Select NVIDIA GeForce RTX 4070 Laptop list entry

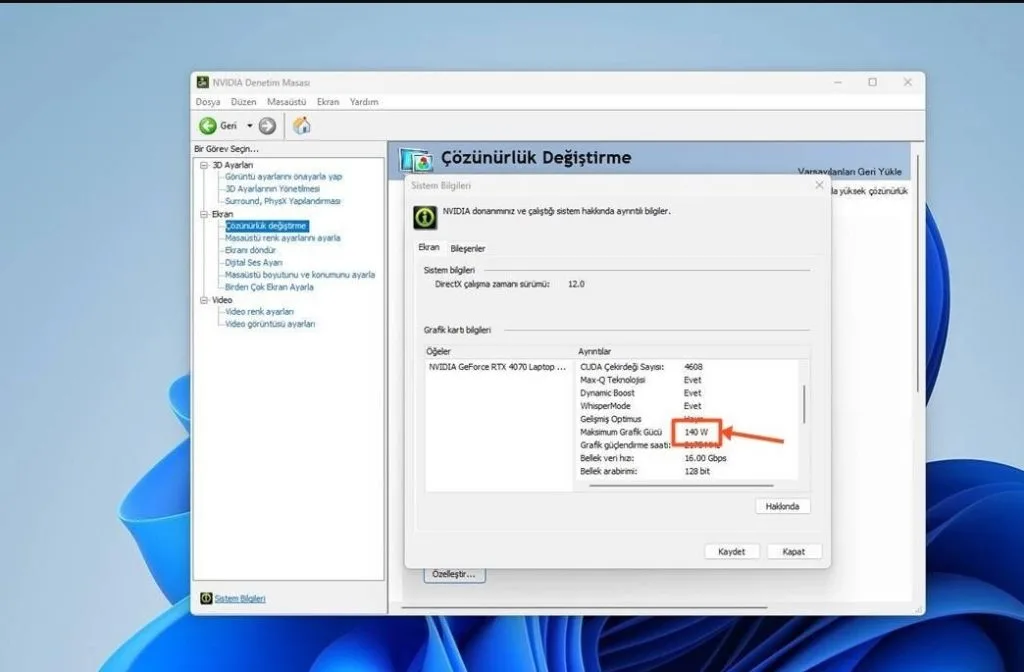(x=497, y=367)
